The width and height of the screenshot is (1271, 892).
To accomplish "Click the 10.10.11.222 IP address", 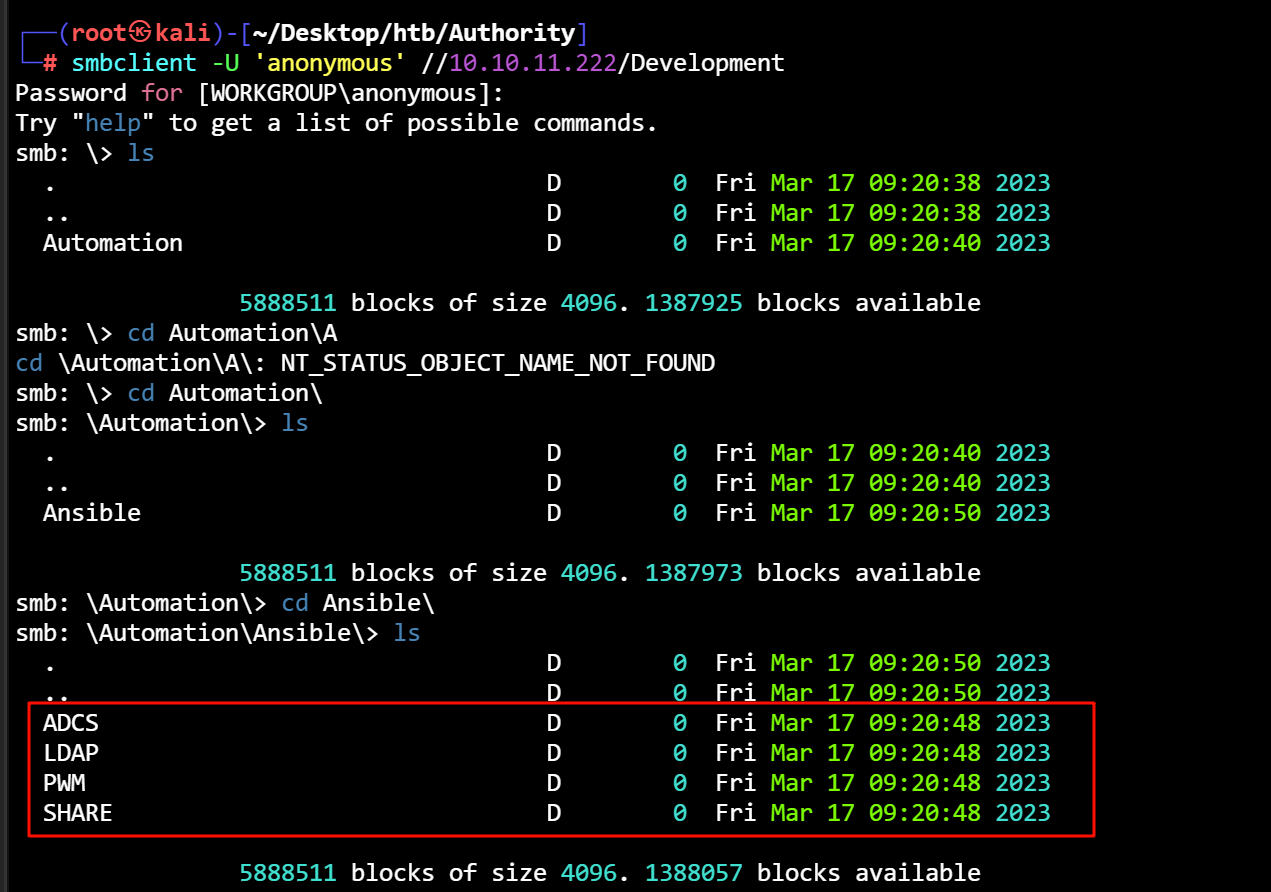I will click(x=532, y=63).
